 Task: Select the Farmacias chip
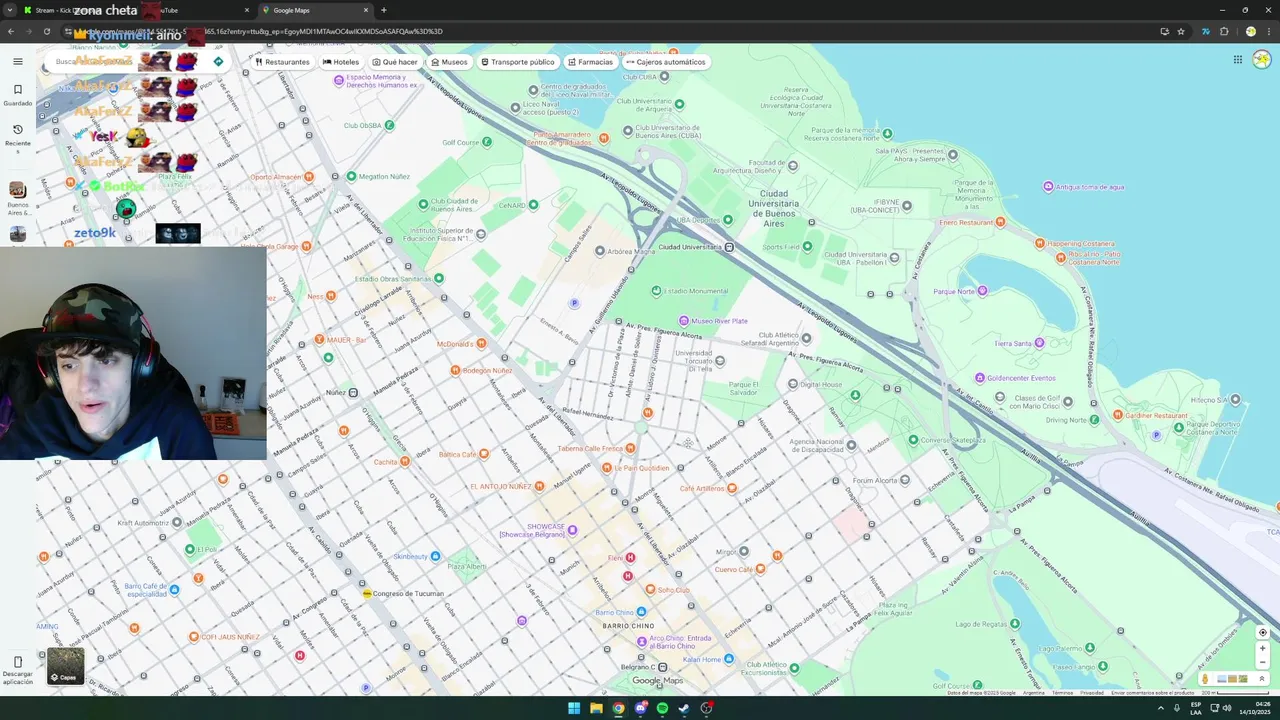click(590, 62)
